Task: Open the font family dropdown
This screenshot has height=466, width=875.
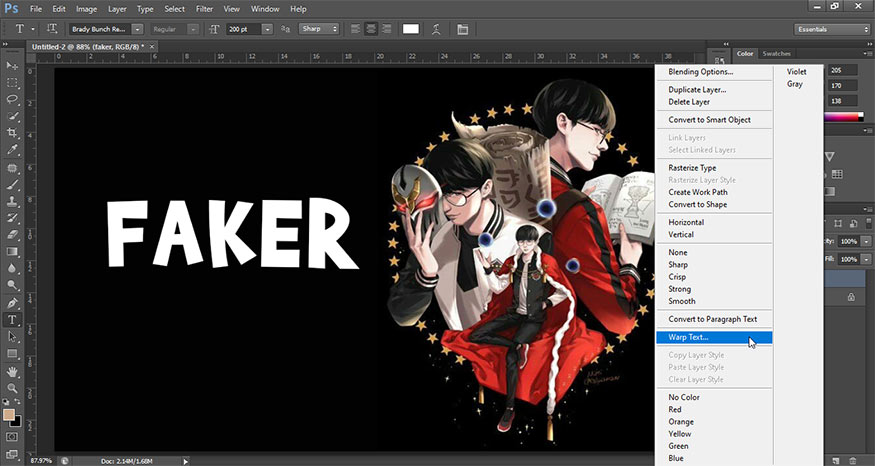Action: coord(137,29)
